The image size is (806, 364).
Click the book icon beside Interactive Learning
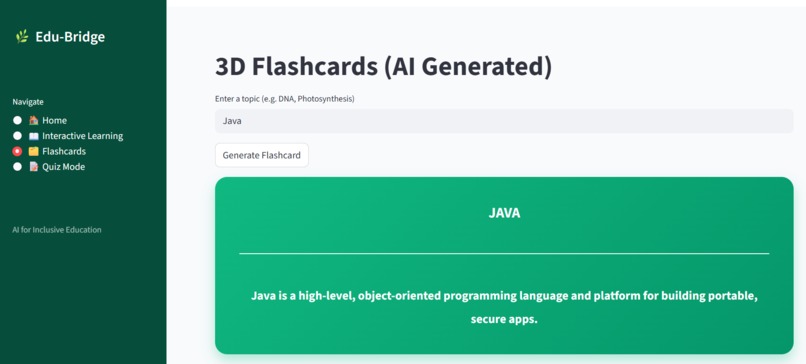(33, 136)
